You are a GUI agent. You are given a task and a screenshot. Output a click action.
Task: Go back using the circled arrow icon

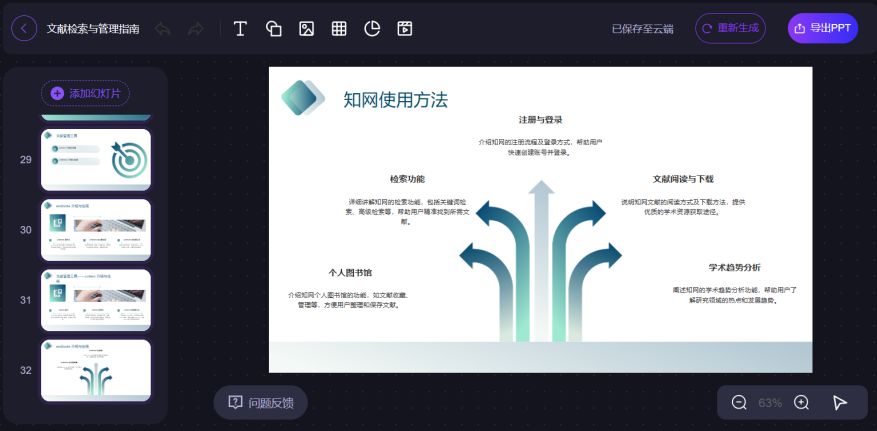[24, 29]
